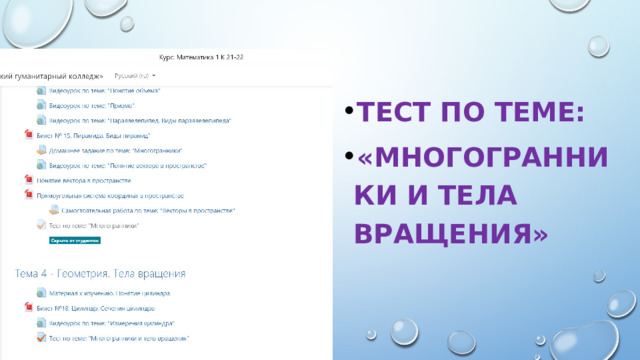The width and height of the screenshot is (640, 360).
Task: Click the heading "Тема 4 - Геометрия. Тела вращения"
Action: click(100, 273)
